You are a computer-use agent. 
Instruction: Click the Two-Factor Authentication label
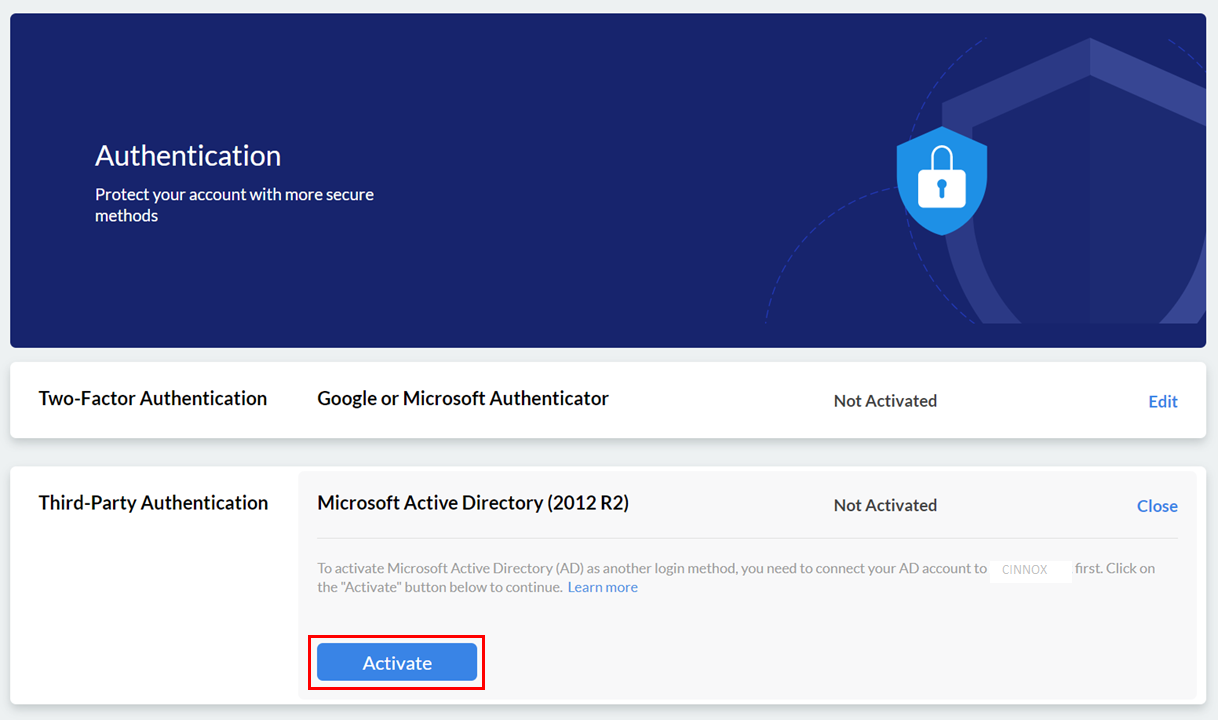[x=153, y=398]
